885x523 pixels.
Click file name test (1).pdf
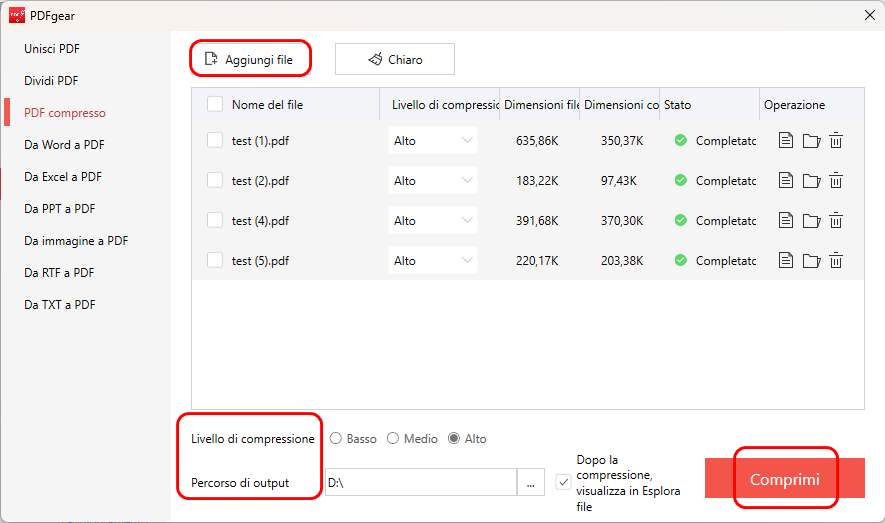260,140
